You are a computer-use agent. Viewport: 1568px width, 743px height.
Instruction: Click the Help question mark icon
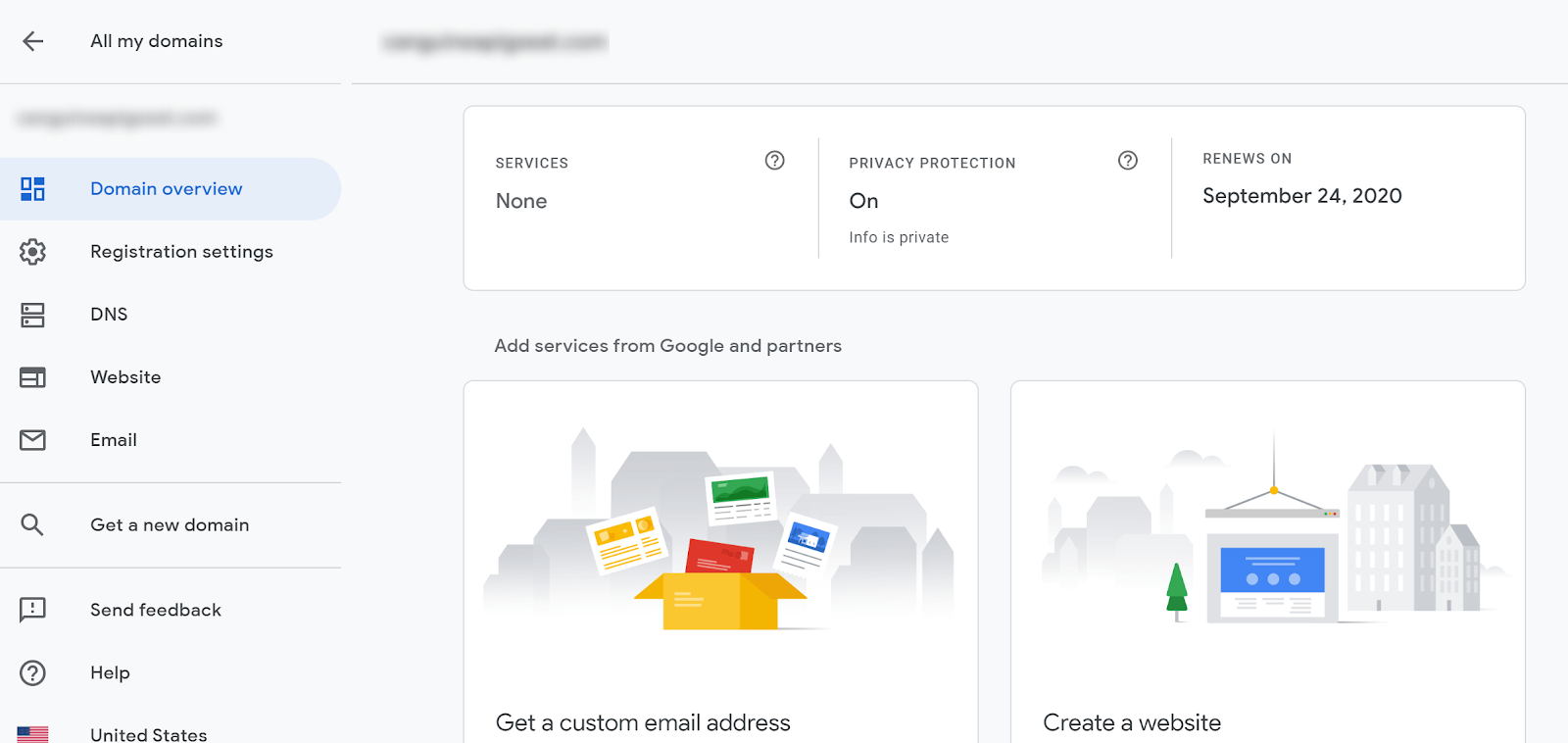pos(33,673)
